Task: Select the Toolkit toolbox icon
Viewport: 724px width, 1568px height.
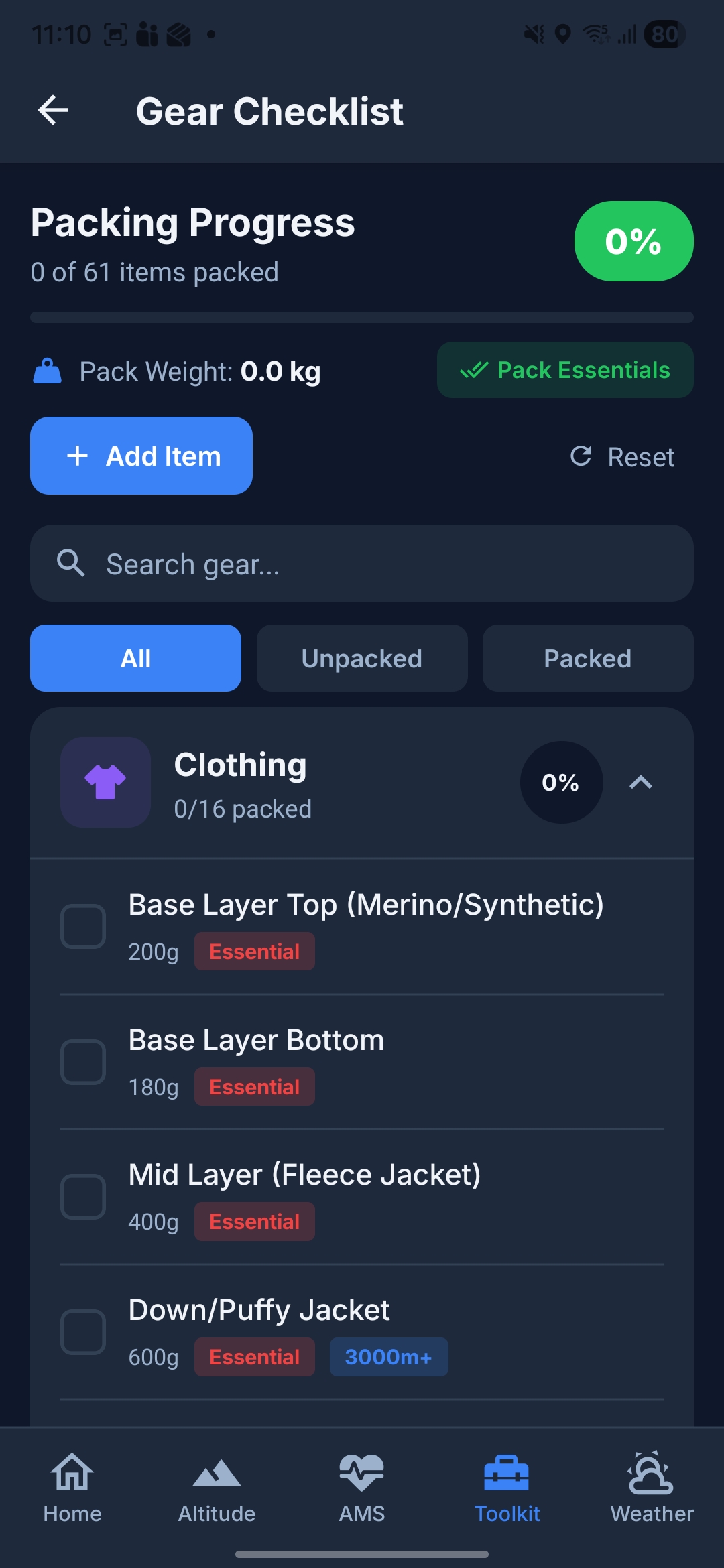Action: coord(507,1472)
